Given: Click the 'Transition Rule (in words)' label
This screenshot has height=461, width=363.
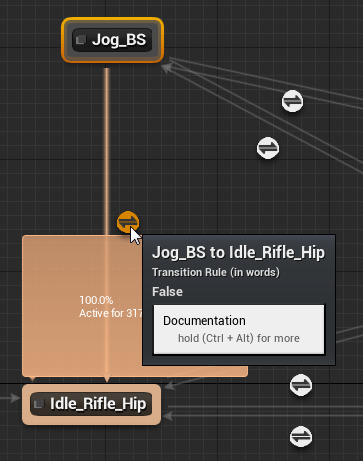Looking at the screenshot, I should tap(216, 272).
